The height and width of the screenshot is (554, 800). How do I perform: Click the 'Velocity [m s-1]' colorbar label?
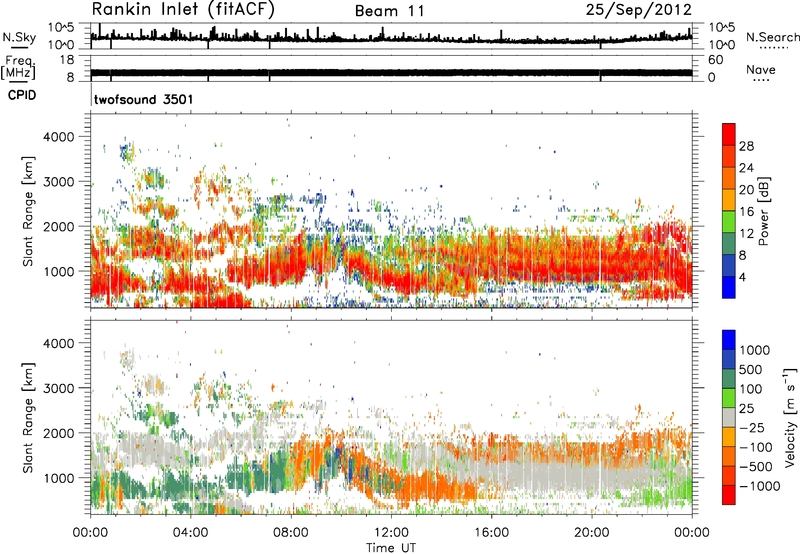790,417
